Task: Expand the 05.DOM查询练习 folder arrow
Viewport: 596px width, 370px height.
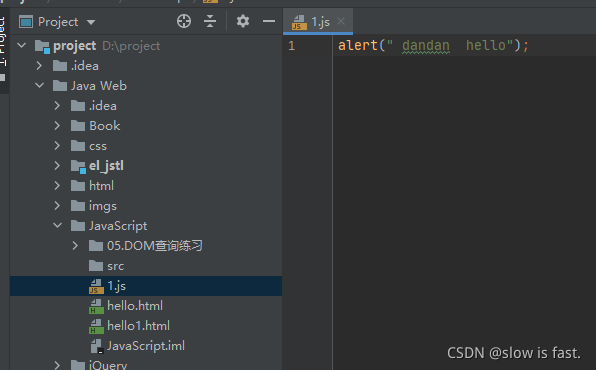Action: (x=75, y=246)
